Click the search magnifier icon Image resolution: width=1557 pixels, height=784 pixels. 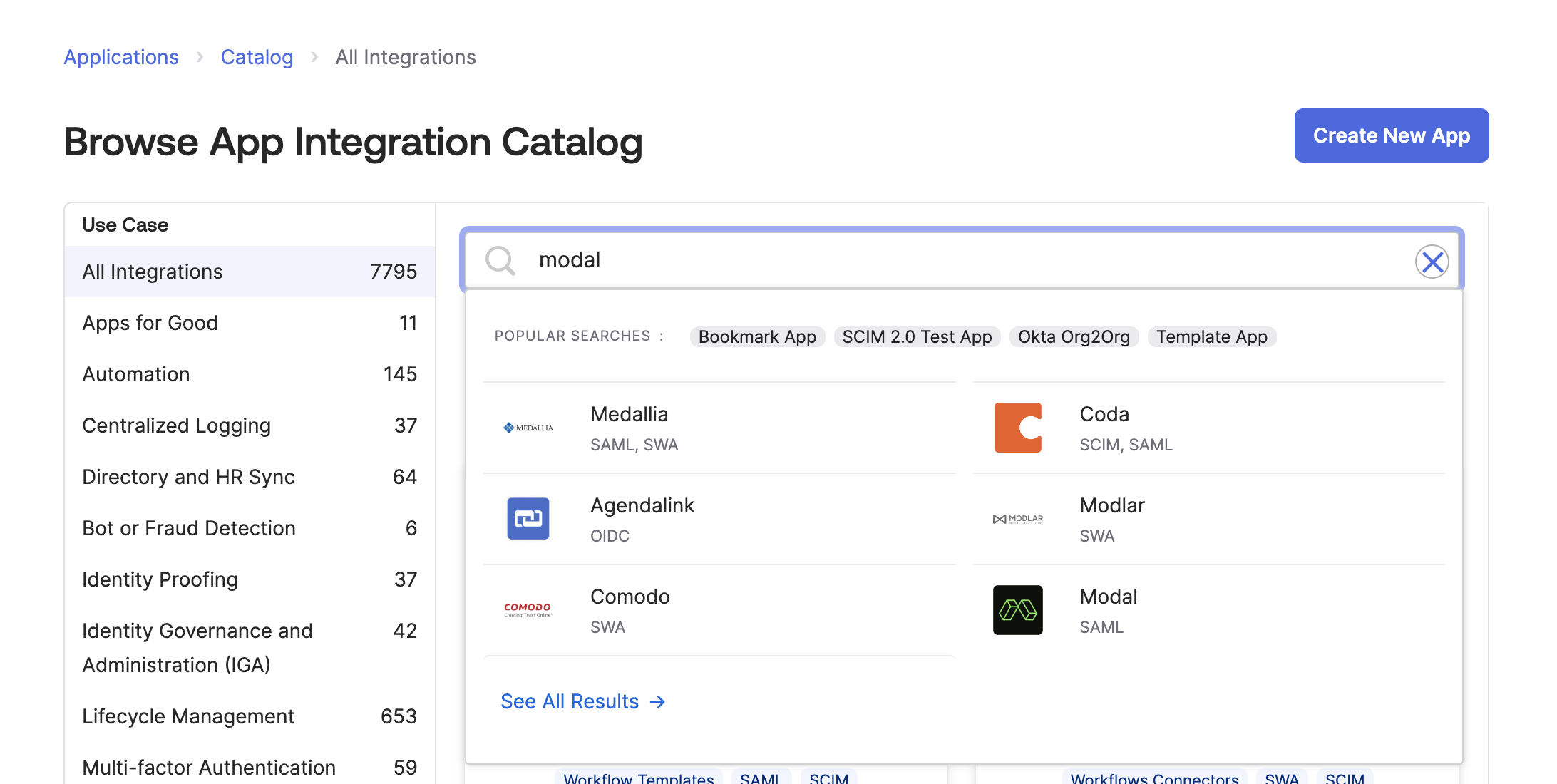500,261
